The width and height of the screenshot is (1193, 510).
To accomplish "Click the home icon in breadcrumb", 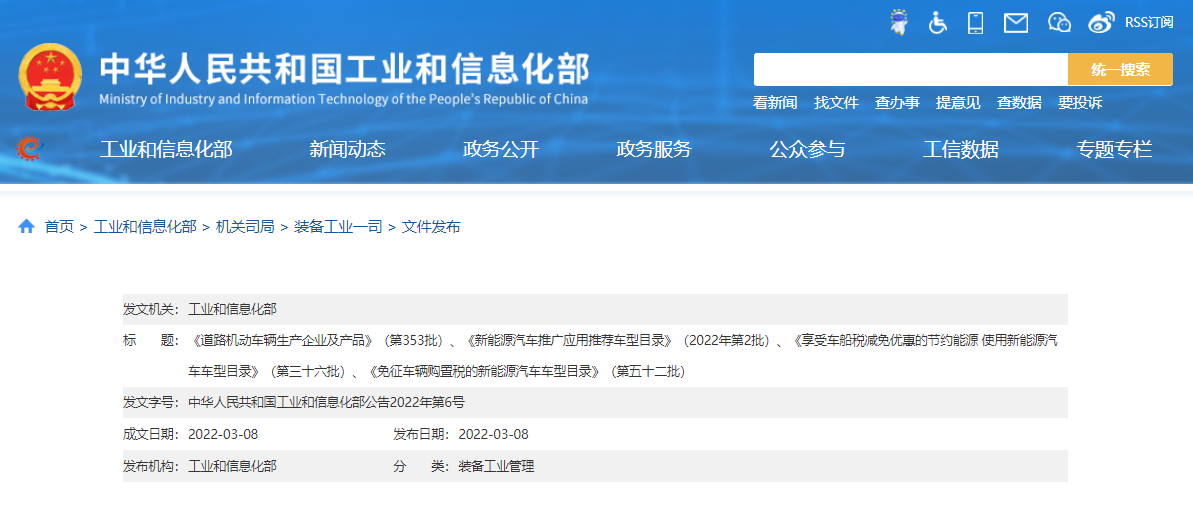I will pyautogui.click(x=27, y=226).
